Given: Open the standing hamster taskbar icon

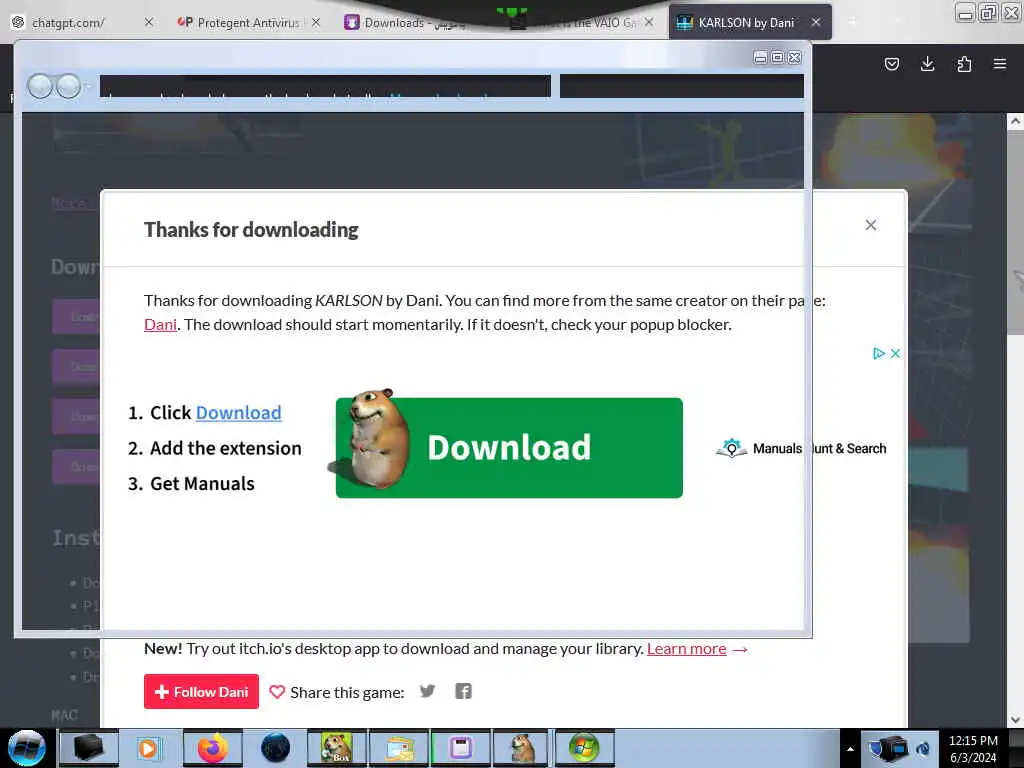Looking at the screenshot, I should [x=522, y=748].
